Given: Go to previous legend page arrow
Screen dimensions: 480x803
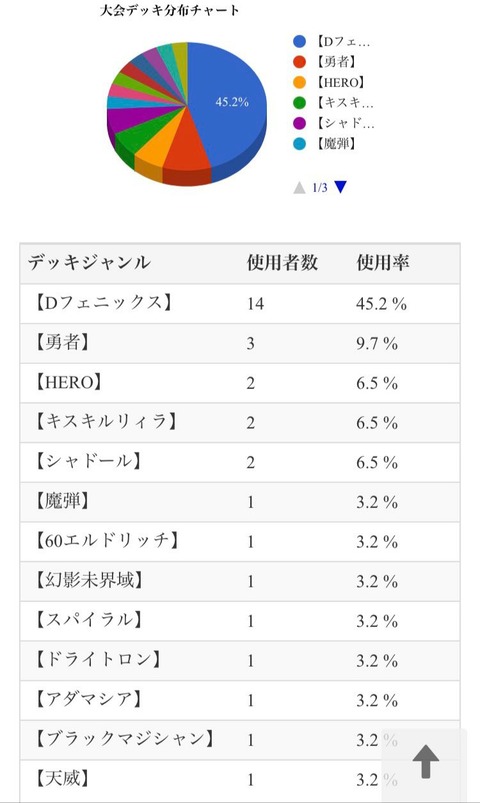Looking at the screenshot, I should coord(299,187).
